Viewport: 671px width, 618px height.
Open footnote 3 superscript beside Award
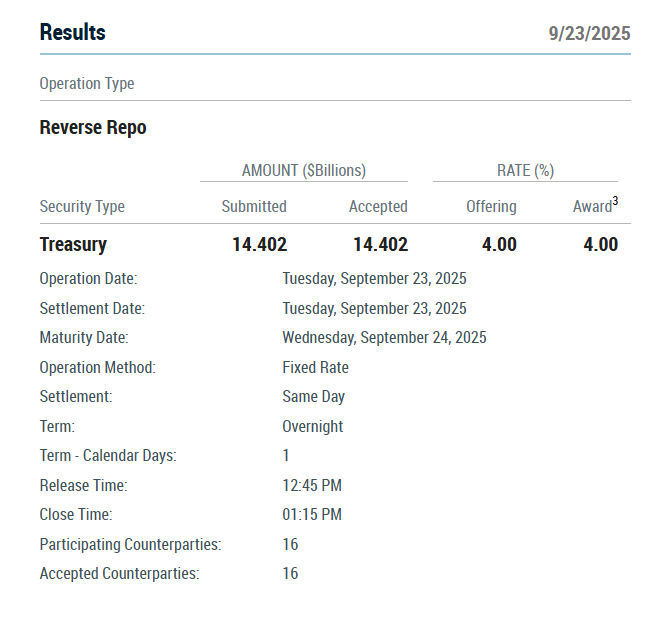pyautogui.click(x=615, y=201)
